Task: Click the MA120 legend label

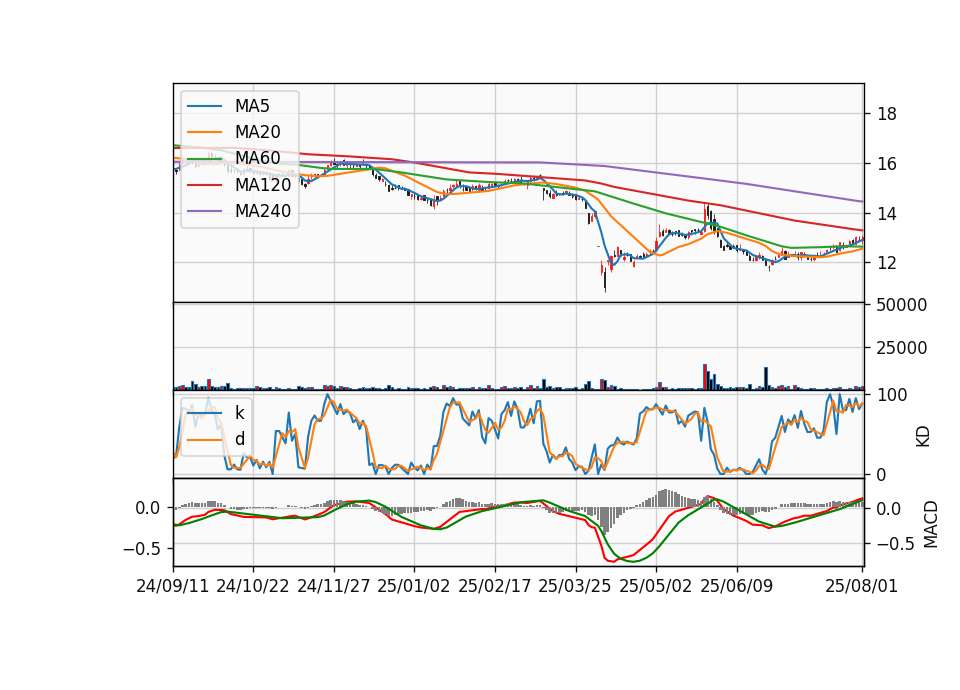Action: pyautogui.click(x=263, y=184)
